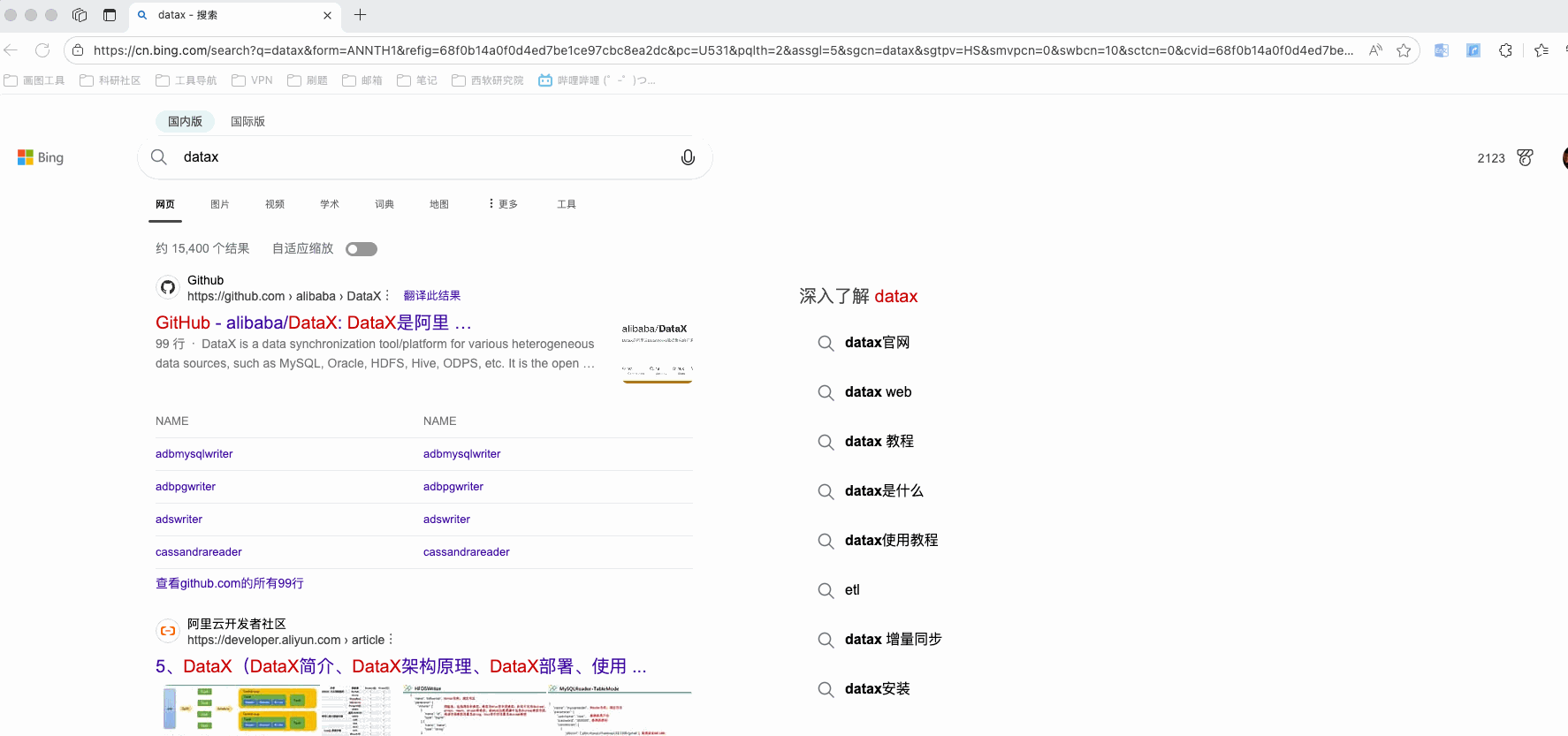Switch to 国内版 search
The image size is (1568, 736).
pos(185,121)
